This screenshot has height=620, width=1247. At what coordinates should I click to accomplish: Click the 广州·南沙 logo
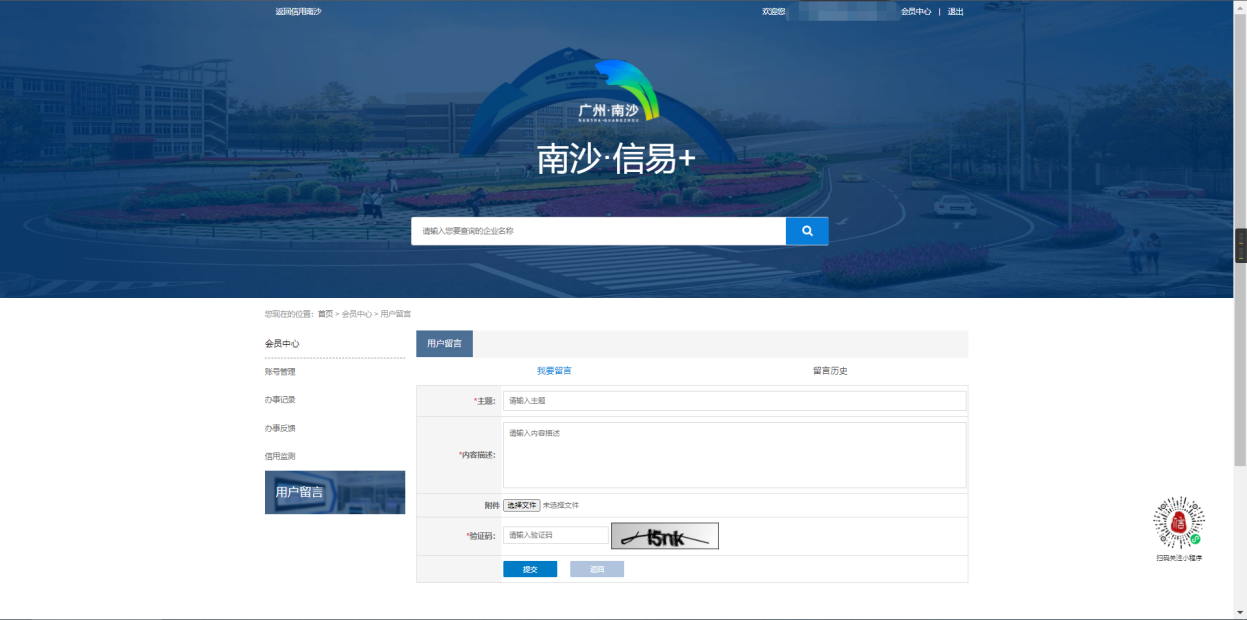(619, 93)
